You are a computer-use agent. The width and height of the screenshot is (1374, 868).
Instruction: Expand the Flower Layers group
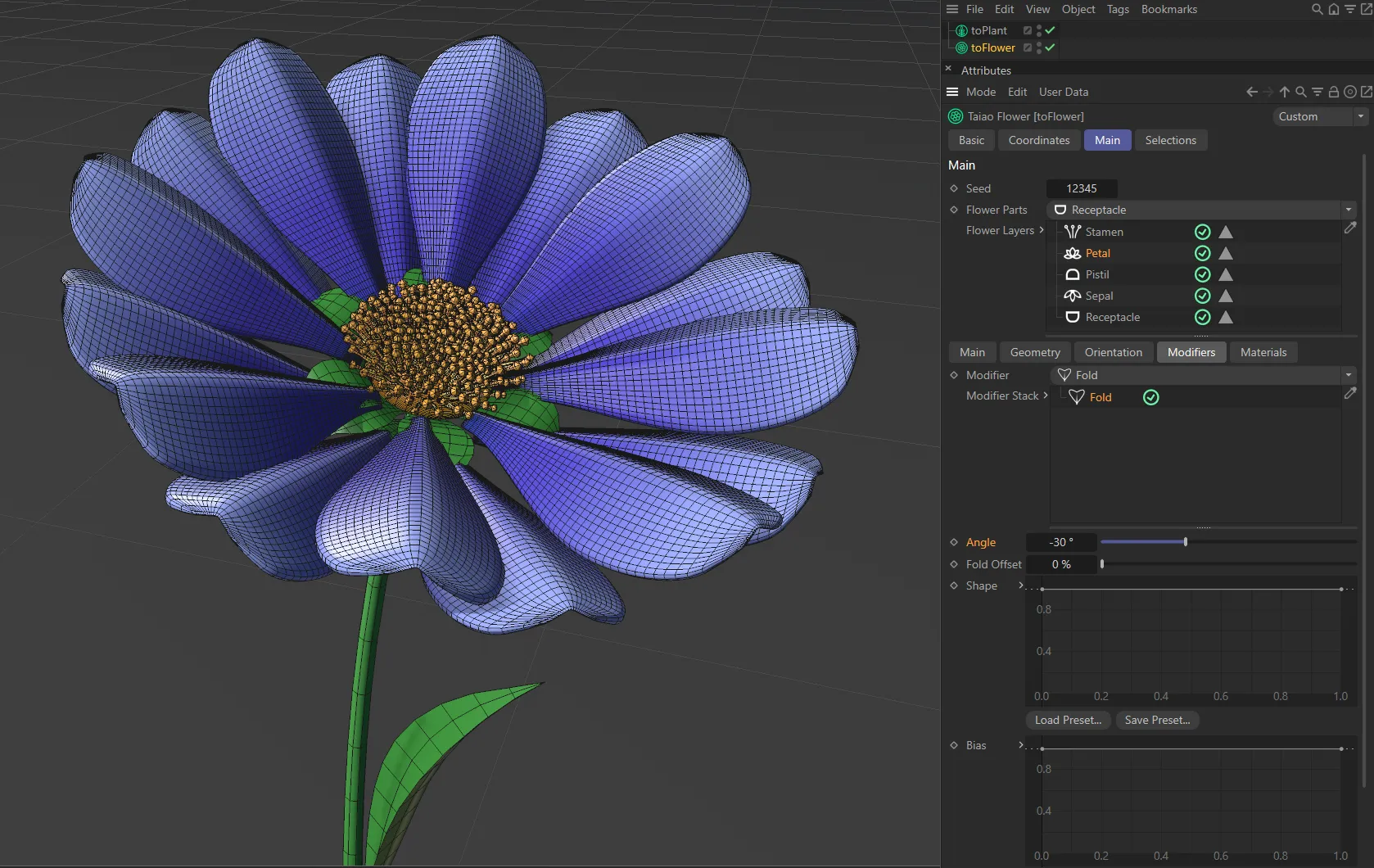tap(1041, 230)
